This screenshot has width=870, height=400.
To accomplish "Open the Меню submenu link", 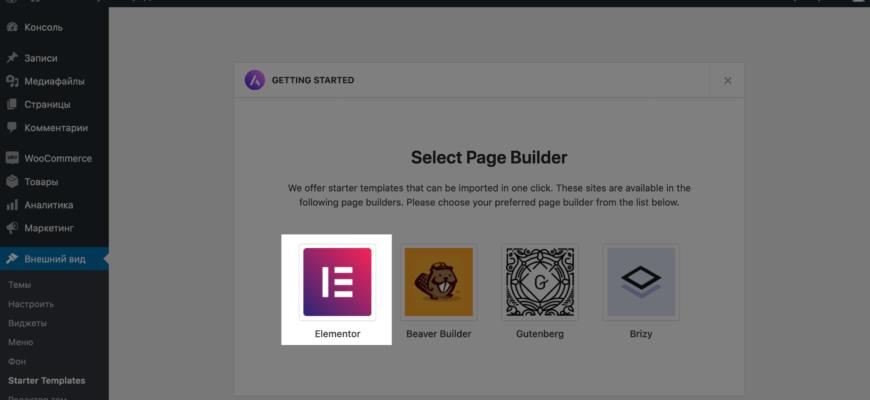I will 21,342.
